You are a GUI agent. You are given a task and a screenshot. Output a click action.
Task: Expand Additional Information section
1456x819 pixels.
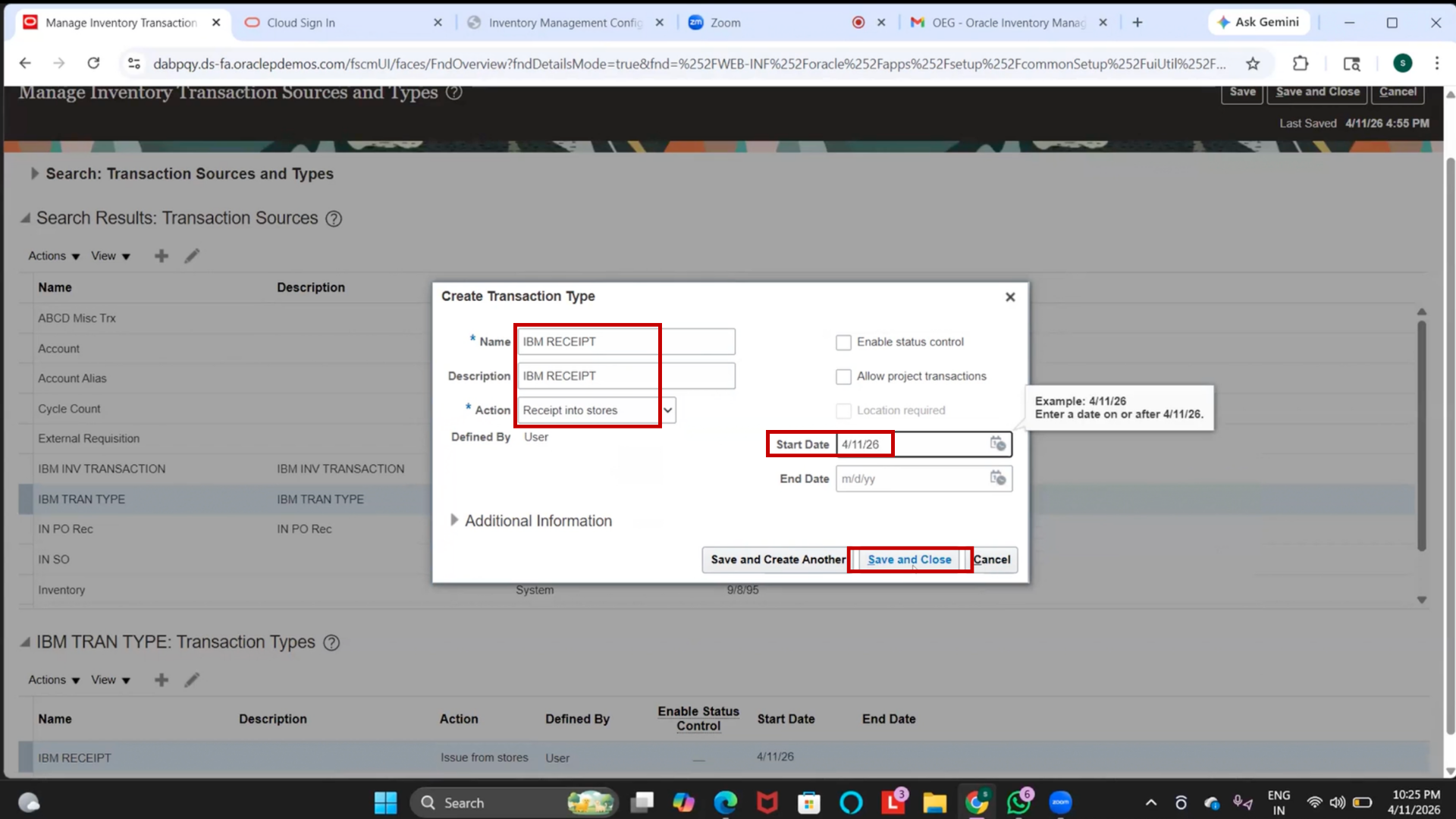[x=454, y=520]
